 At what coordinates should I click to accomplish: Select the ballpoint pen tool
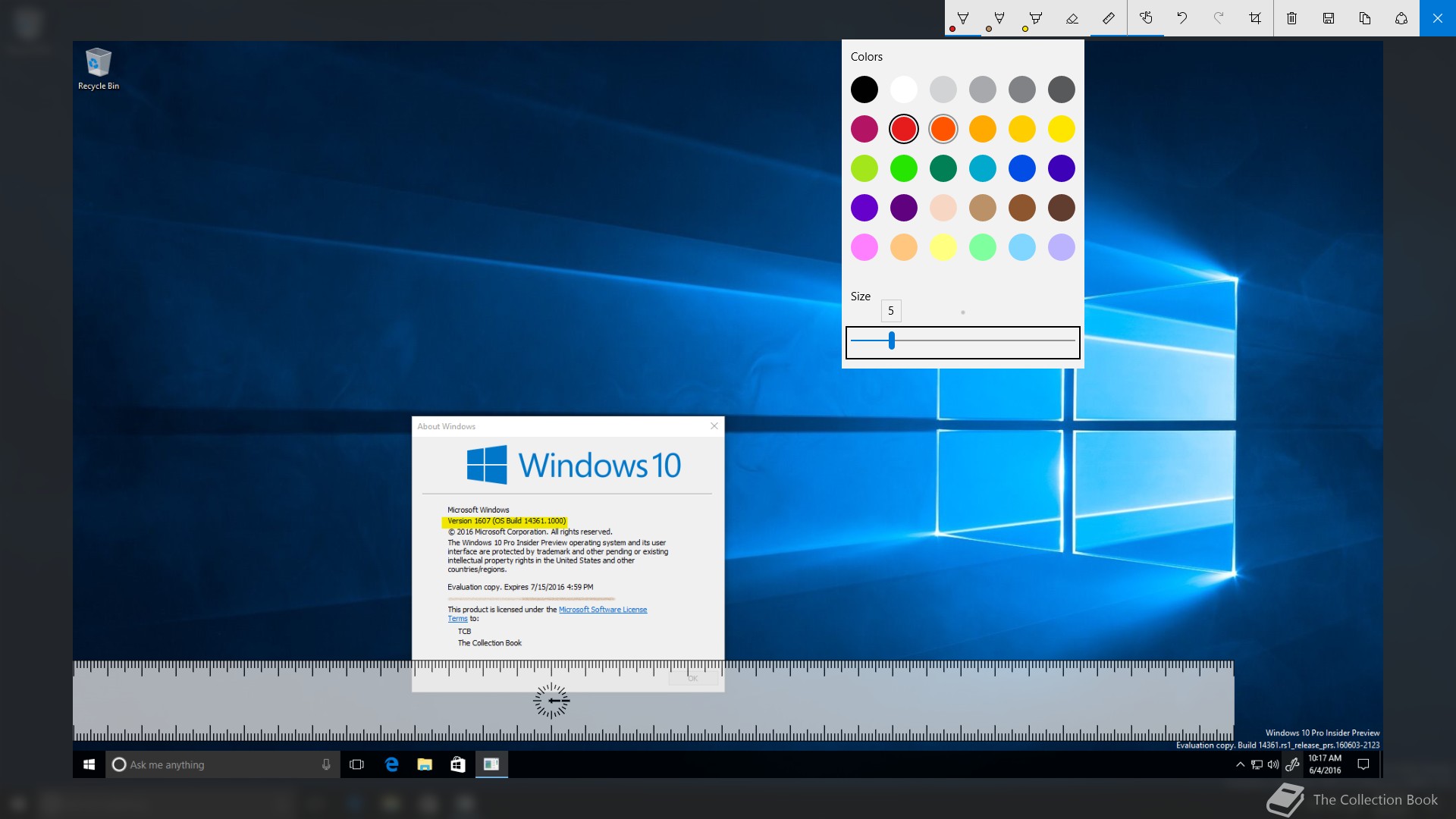tap(963, 18)
